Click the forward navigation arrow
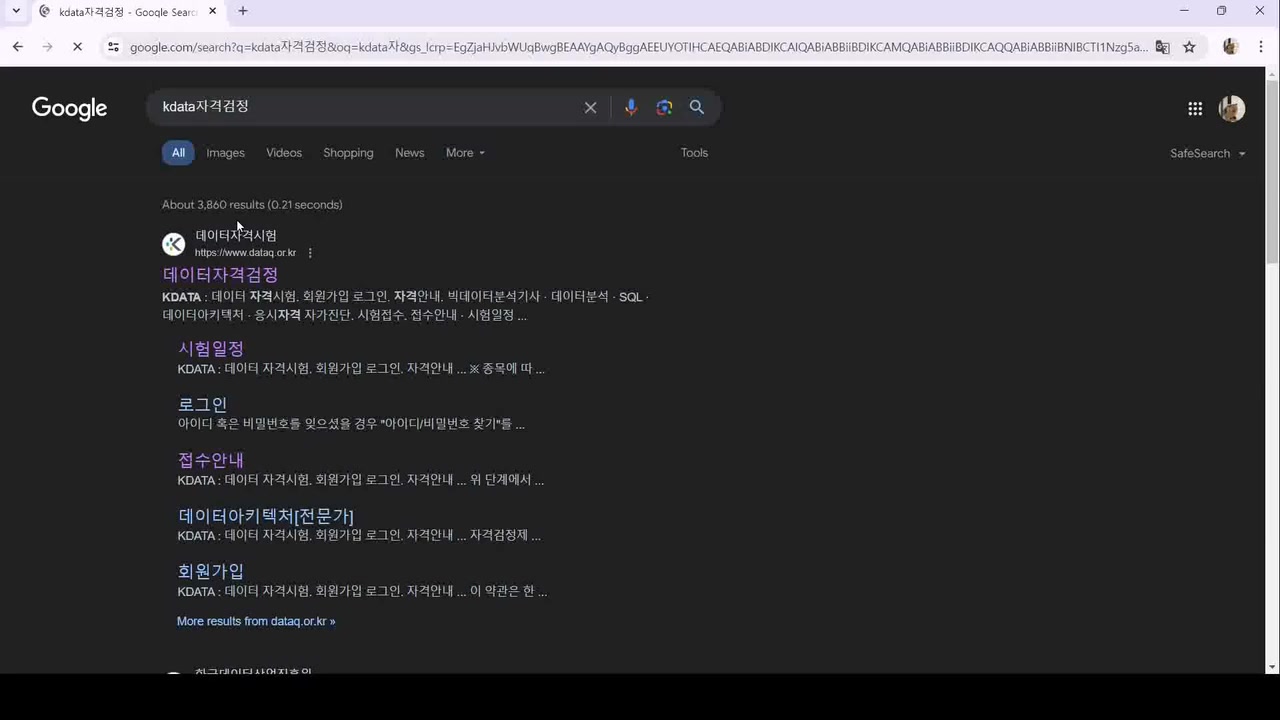 [x=47, y=46]
